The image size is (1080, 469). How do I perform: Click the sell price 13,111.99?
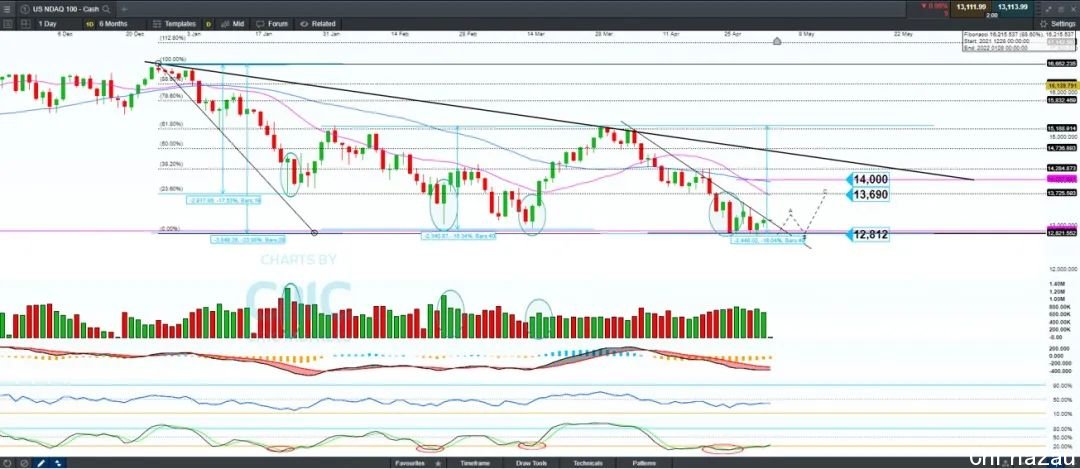(971, 7)
